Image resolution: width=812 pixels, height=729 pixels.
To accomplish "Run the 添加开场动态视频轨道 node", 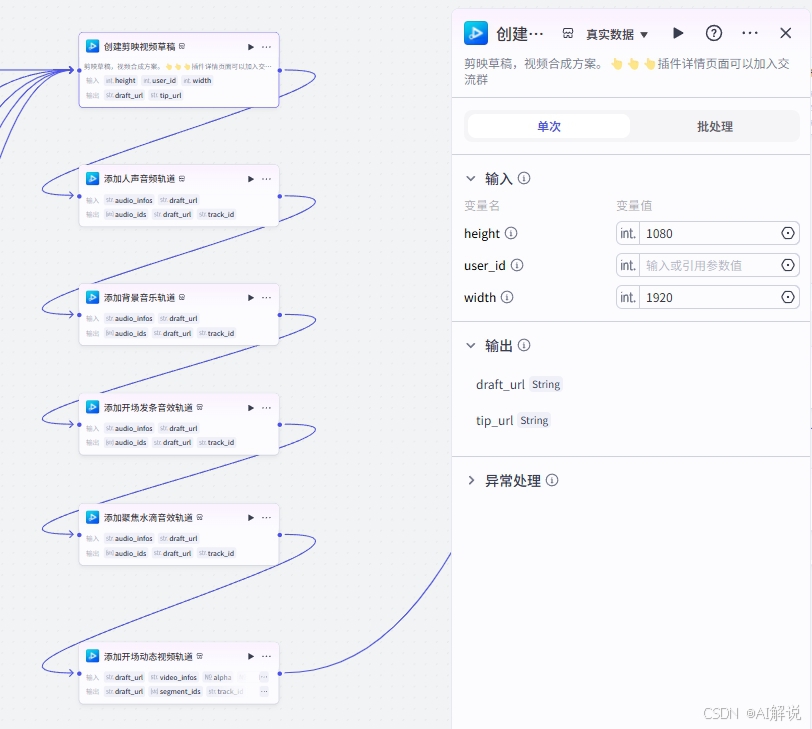I will (x=251, y=657).
